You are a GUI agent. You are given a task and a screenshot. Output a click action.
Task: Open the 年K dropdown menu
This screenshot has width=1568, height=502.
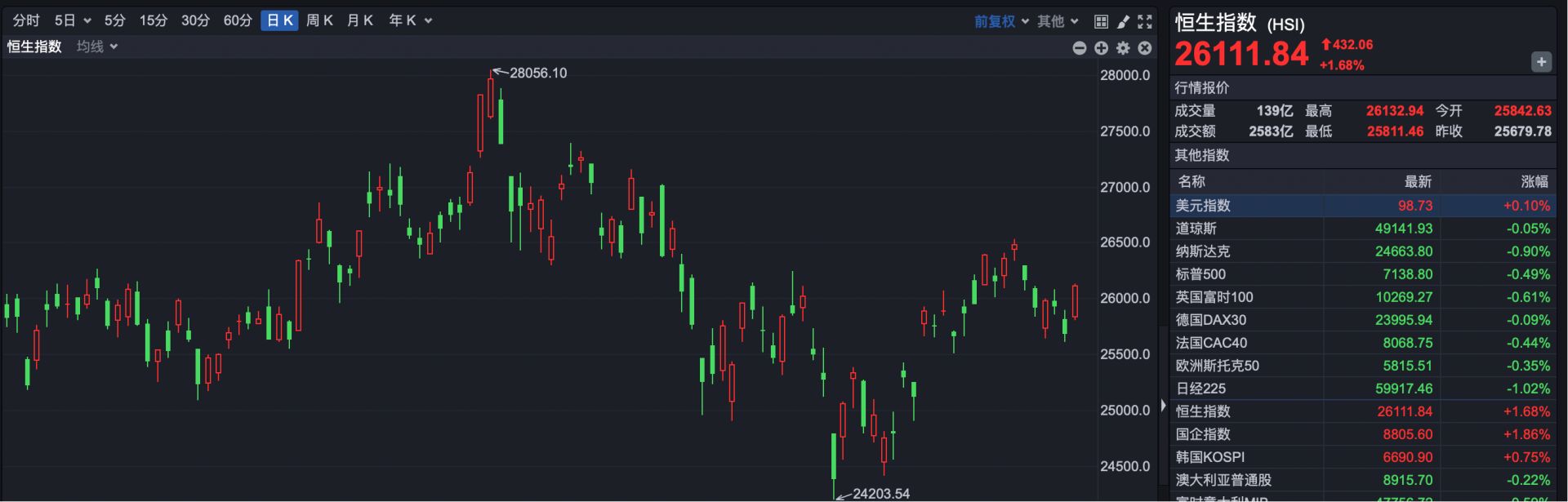410,20
